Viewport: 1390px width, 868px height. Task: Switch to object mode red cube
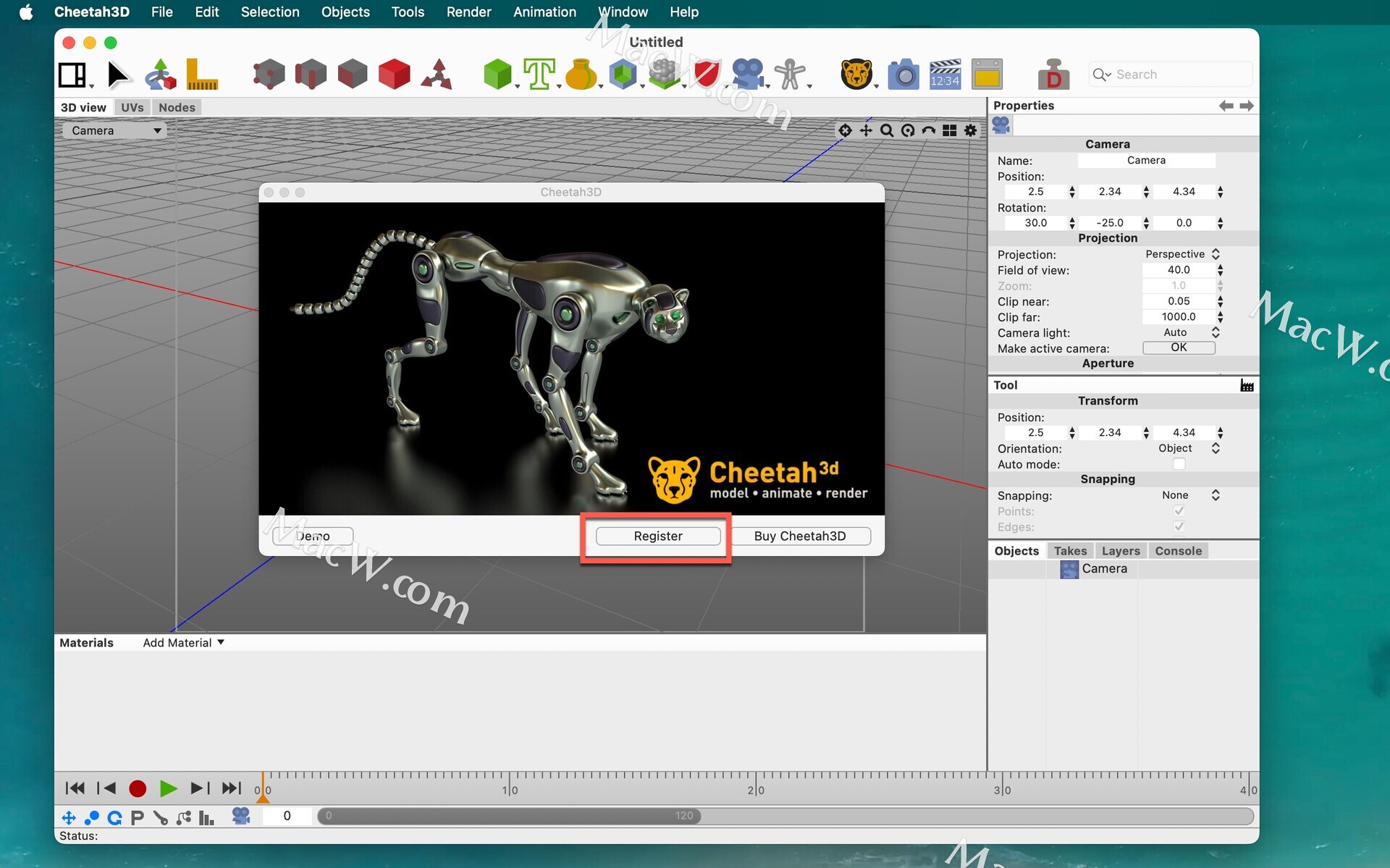394,75
